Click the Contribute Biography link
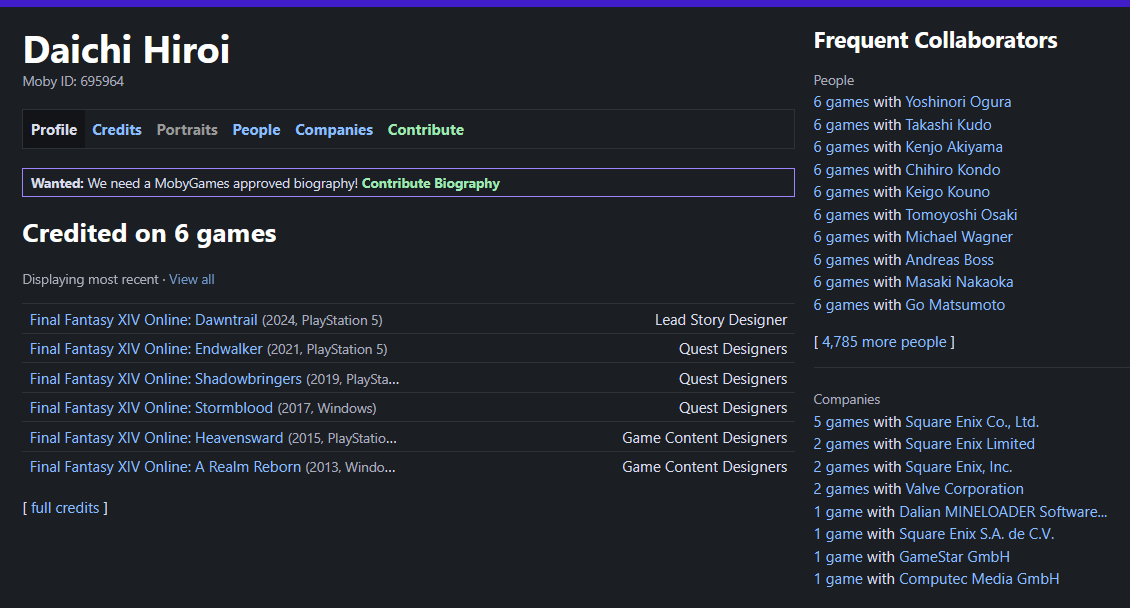Viewport: 1130px width, 608px height. pyautogui.click(x=430, y=183)
